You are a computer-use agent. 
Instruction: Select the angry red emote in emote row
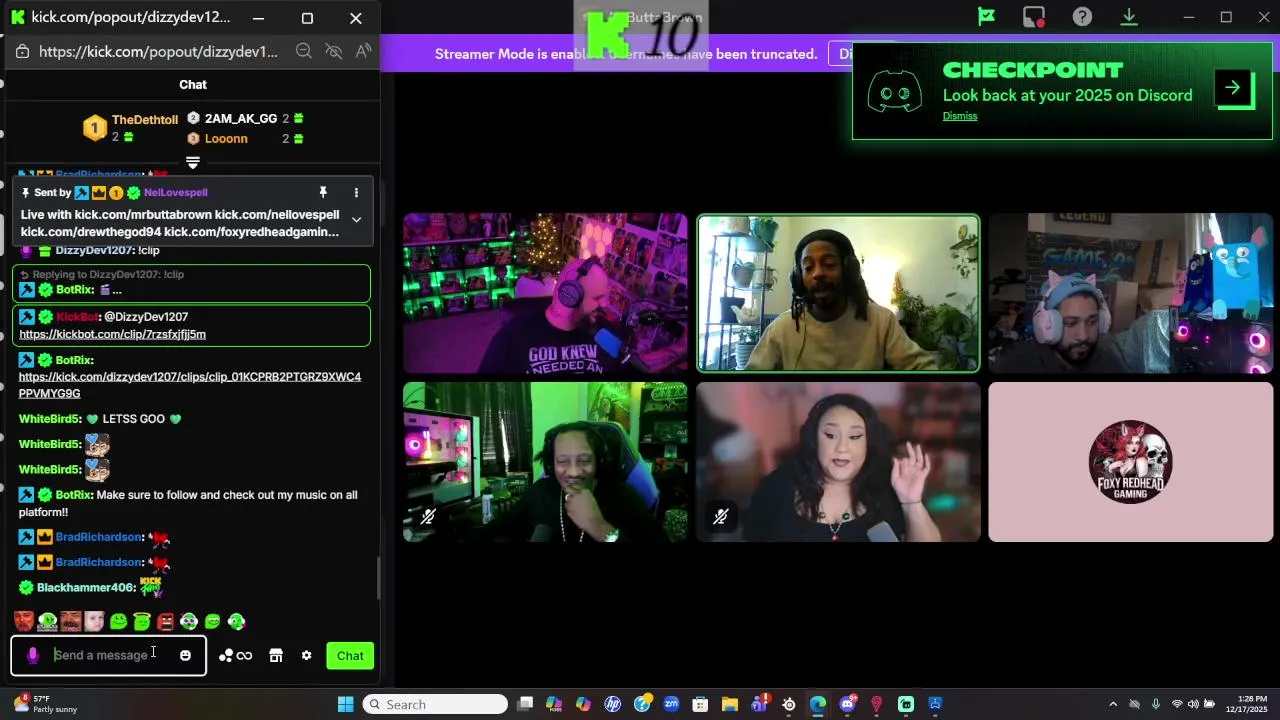click(x=165, y=622)
